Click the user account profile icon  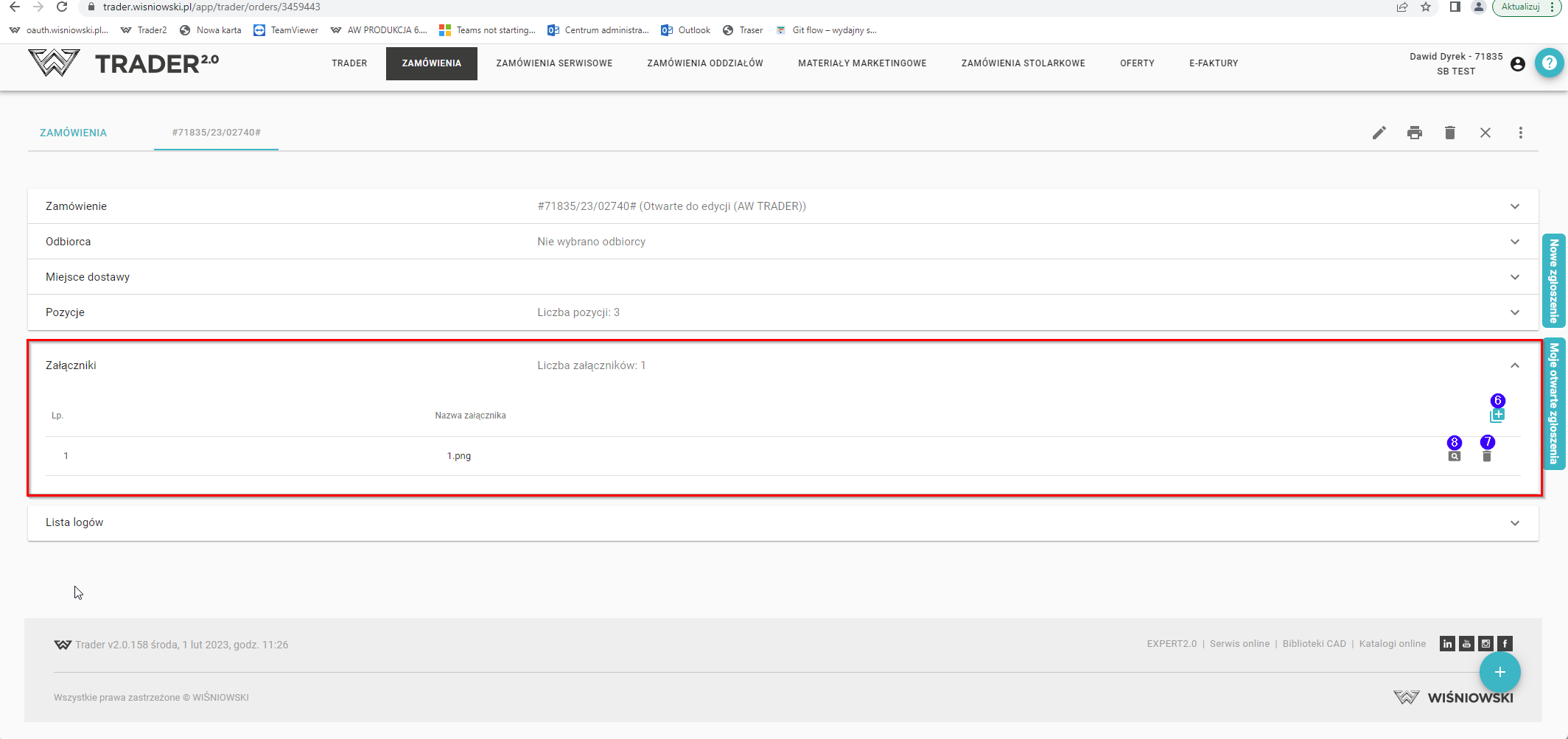click(x=1517, y=64)
